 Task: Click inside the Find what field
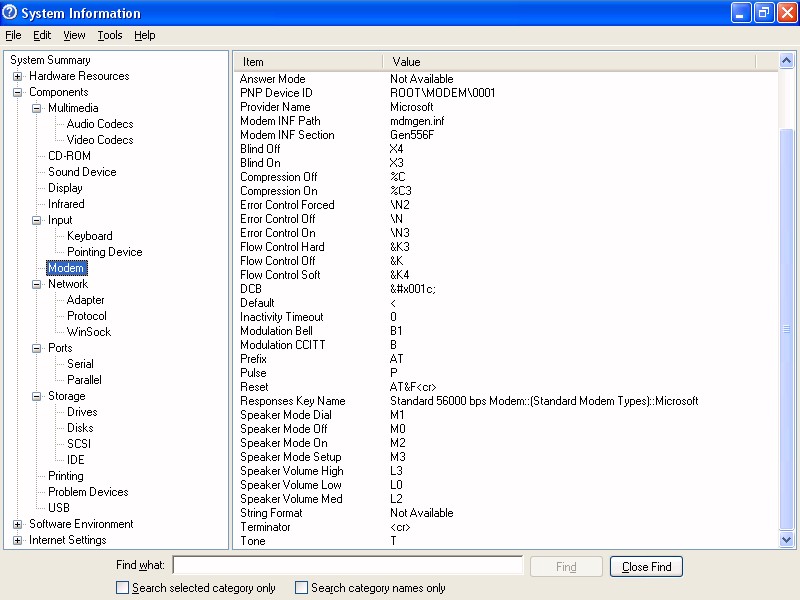(x=347, y=566)
